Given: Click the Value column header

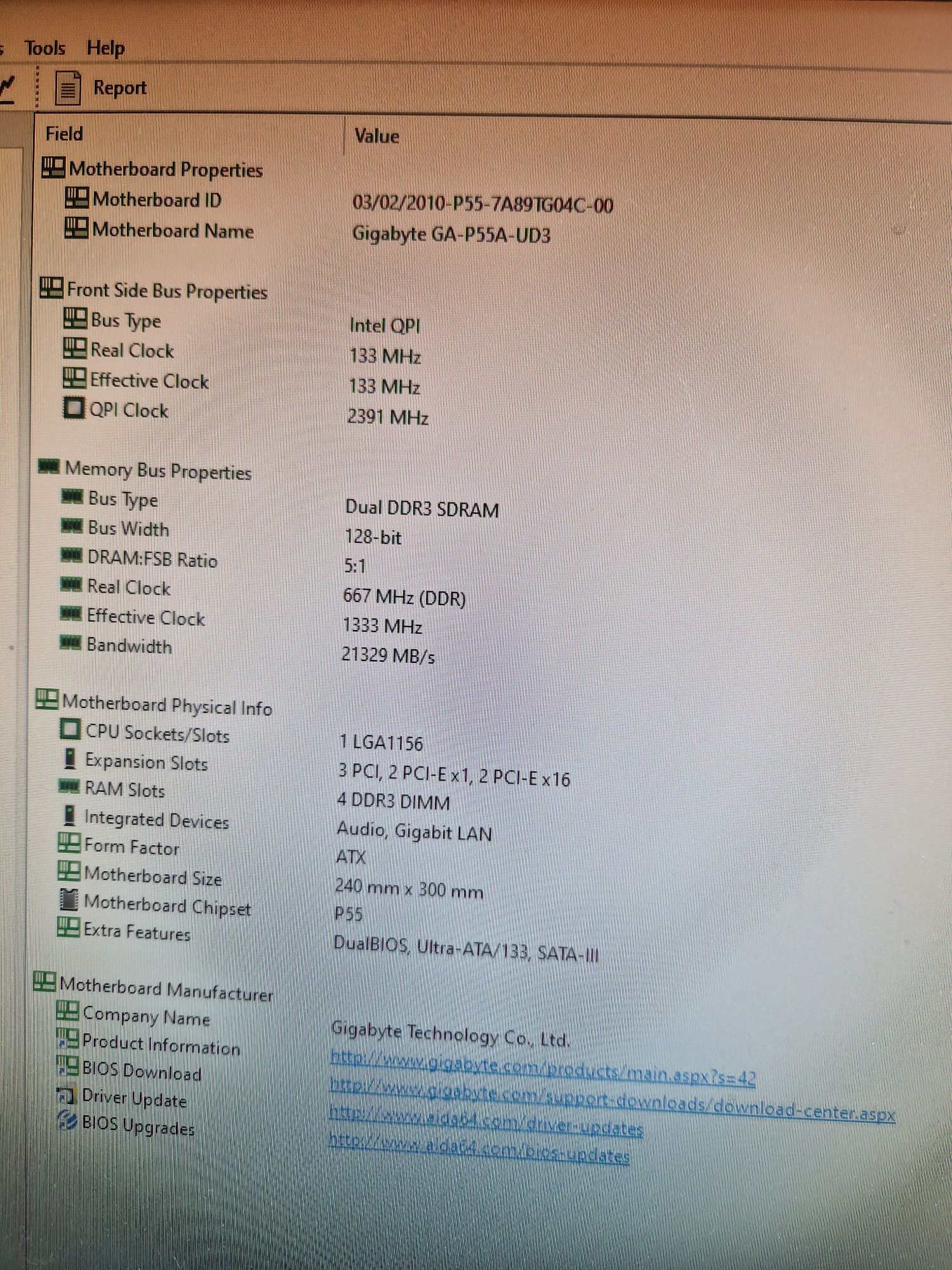Looking at the screenshot, I should [x=376, y=136].
